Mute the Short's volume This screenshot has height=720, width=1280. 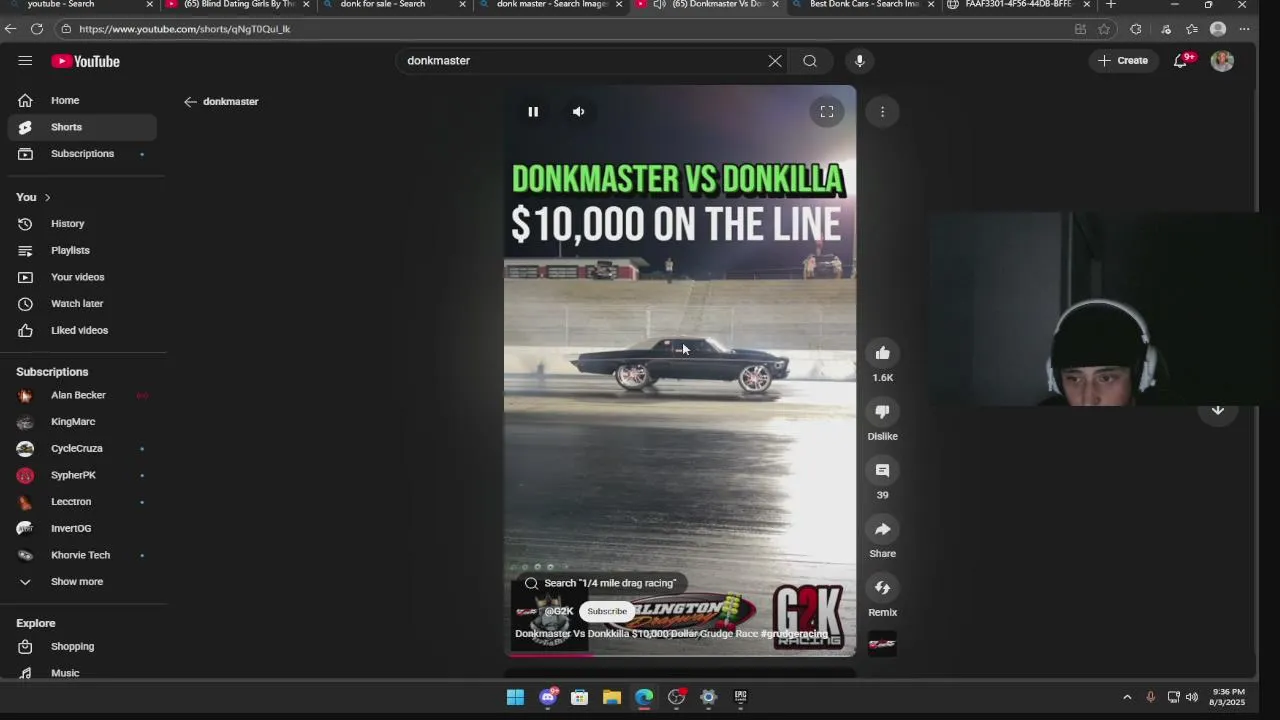[x=578, y=112]
